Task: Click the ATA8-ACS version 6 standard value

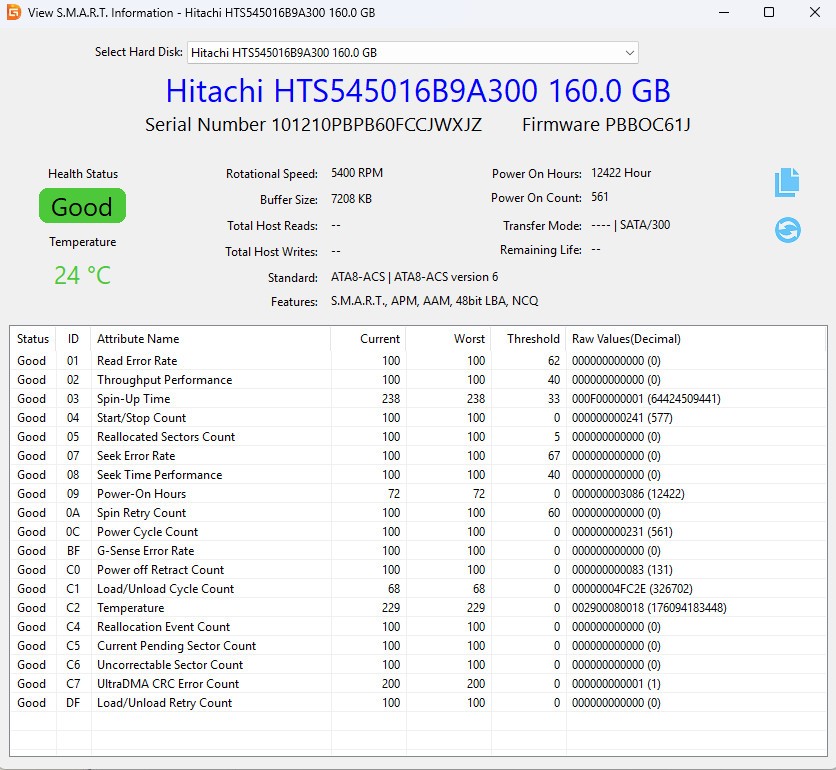Action: coord(414,277)
